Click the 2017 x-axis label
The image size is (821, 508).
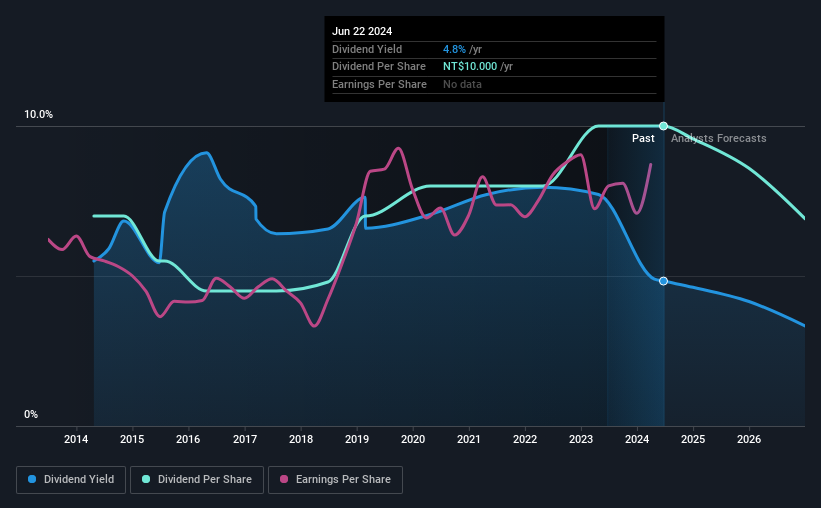point(245,439)
